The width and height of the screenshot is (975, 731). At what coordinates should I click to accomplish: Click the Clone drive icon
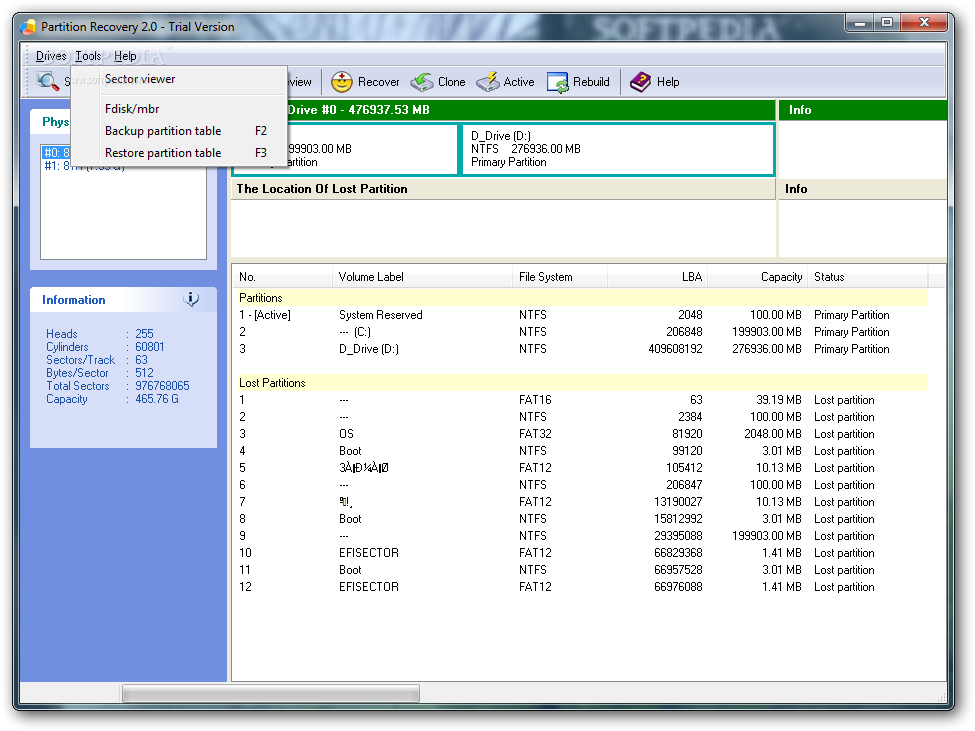point(422,81)
